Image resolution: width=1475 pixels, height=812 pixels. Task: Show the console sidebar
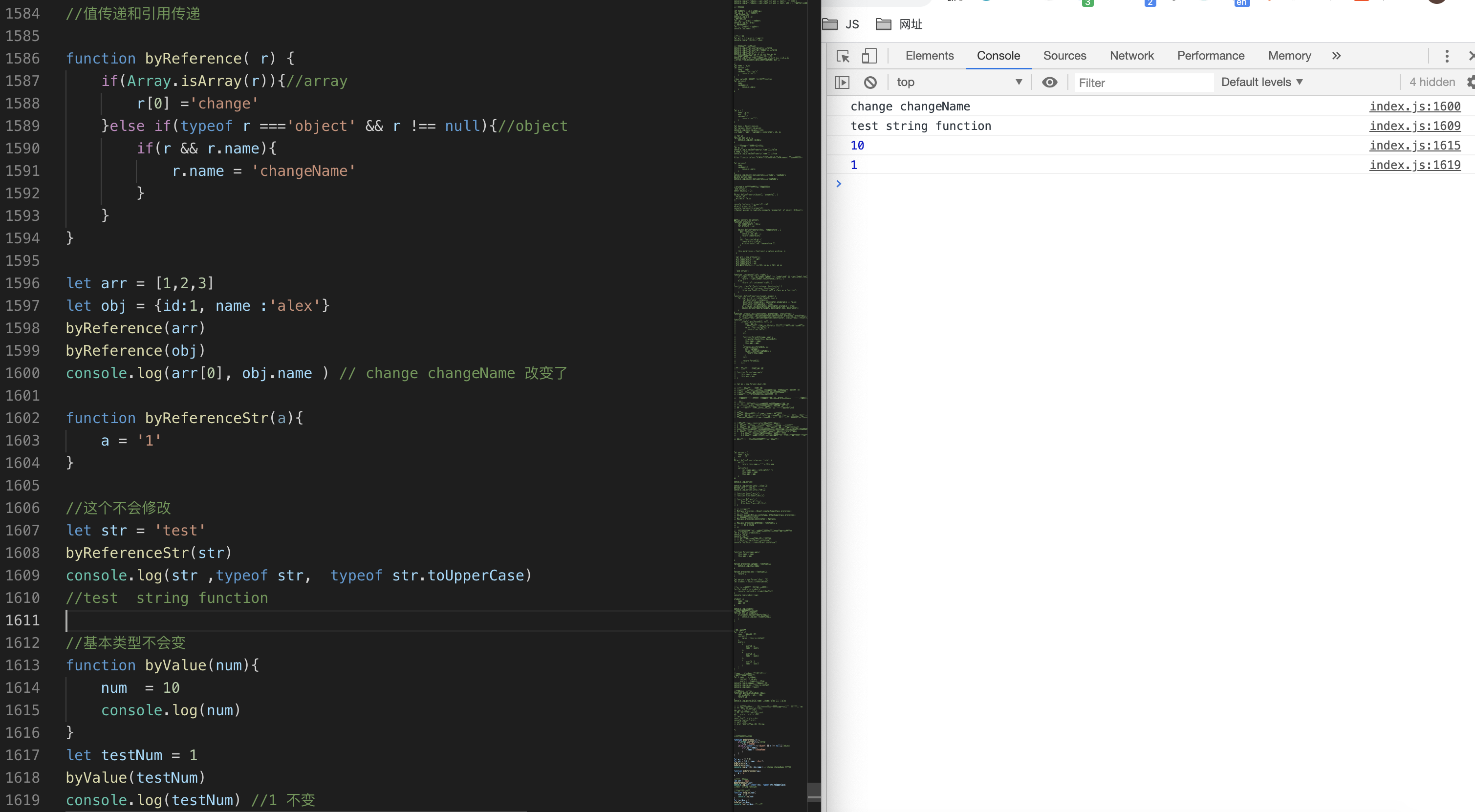(842, 83)
